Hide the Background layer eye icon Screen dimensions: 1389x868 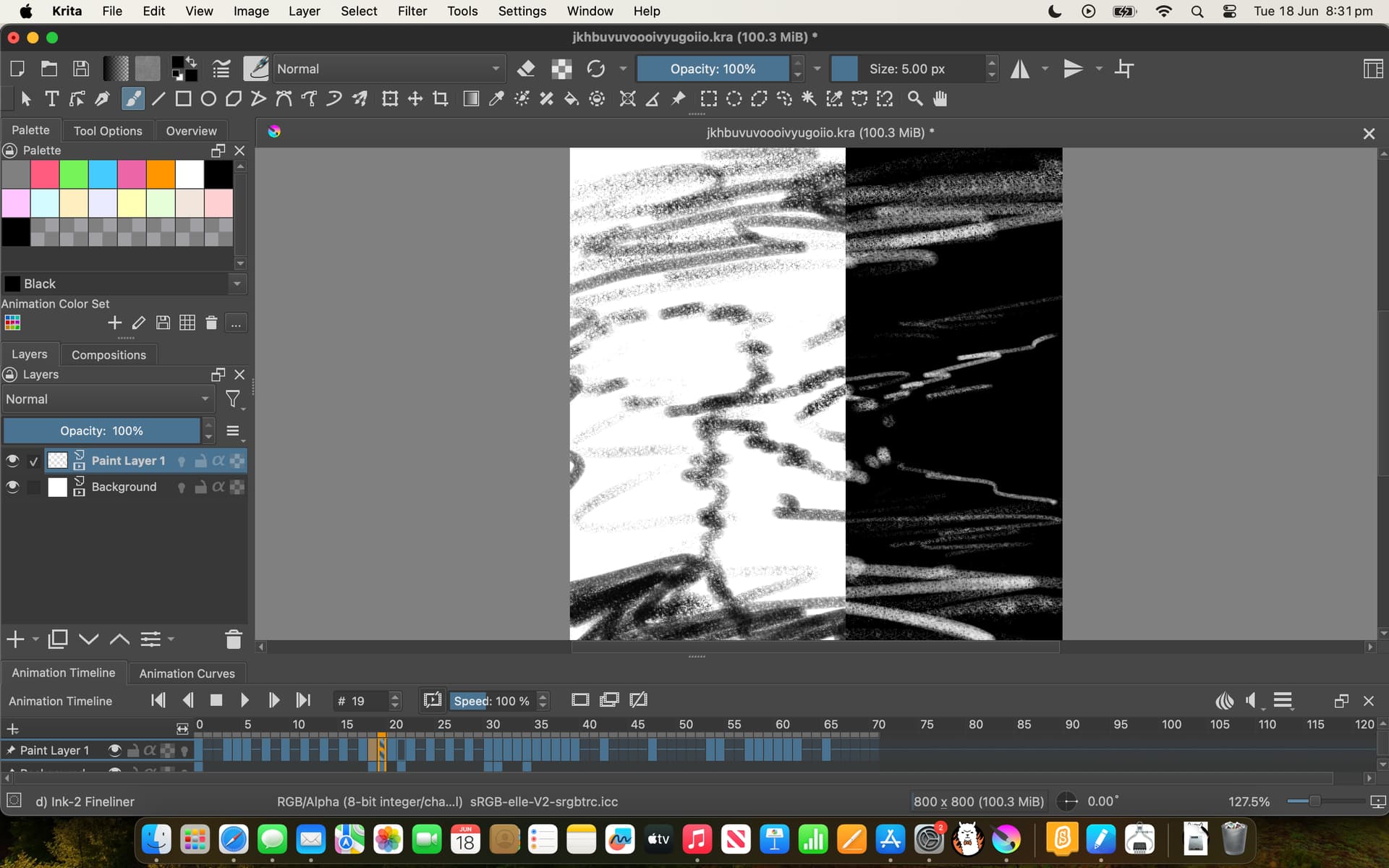(x=12, y=487)
